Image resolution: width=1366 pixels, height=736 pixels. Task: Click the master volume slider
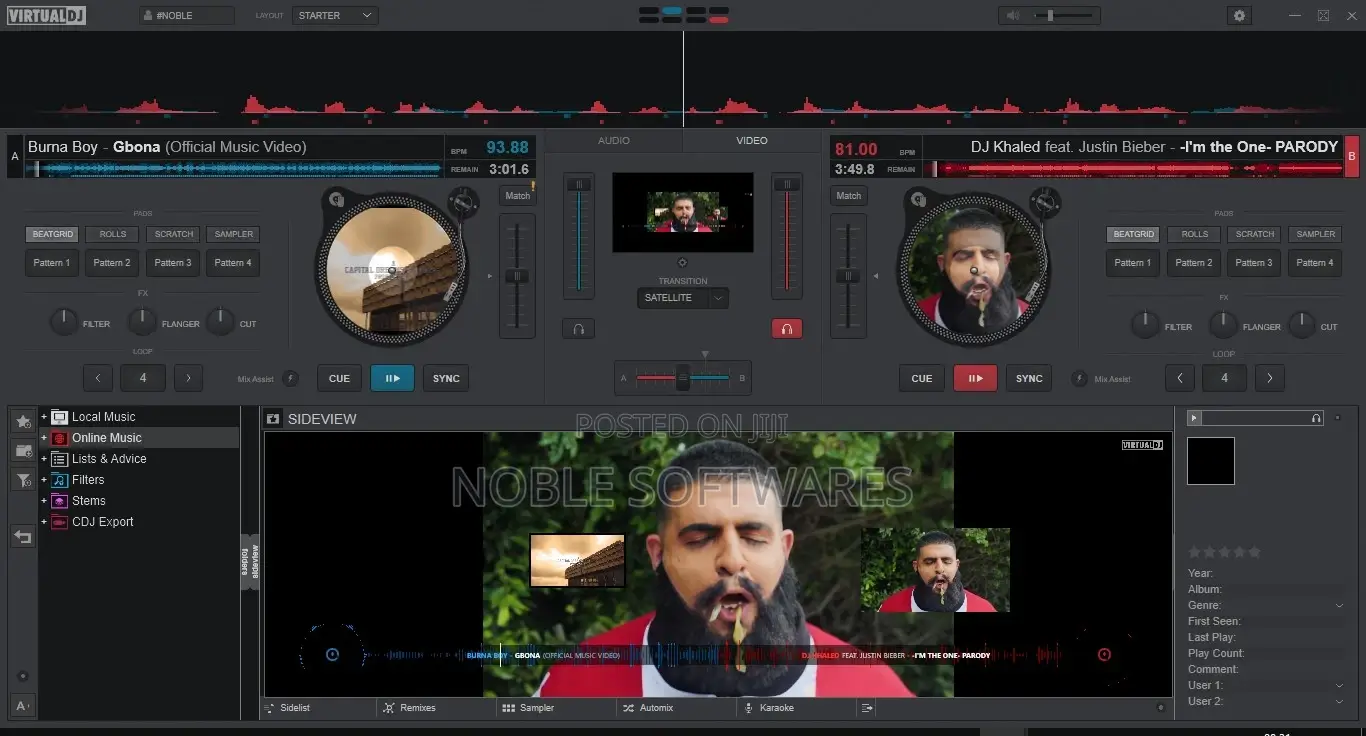[x=1066, y=16]
